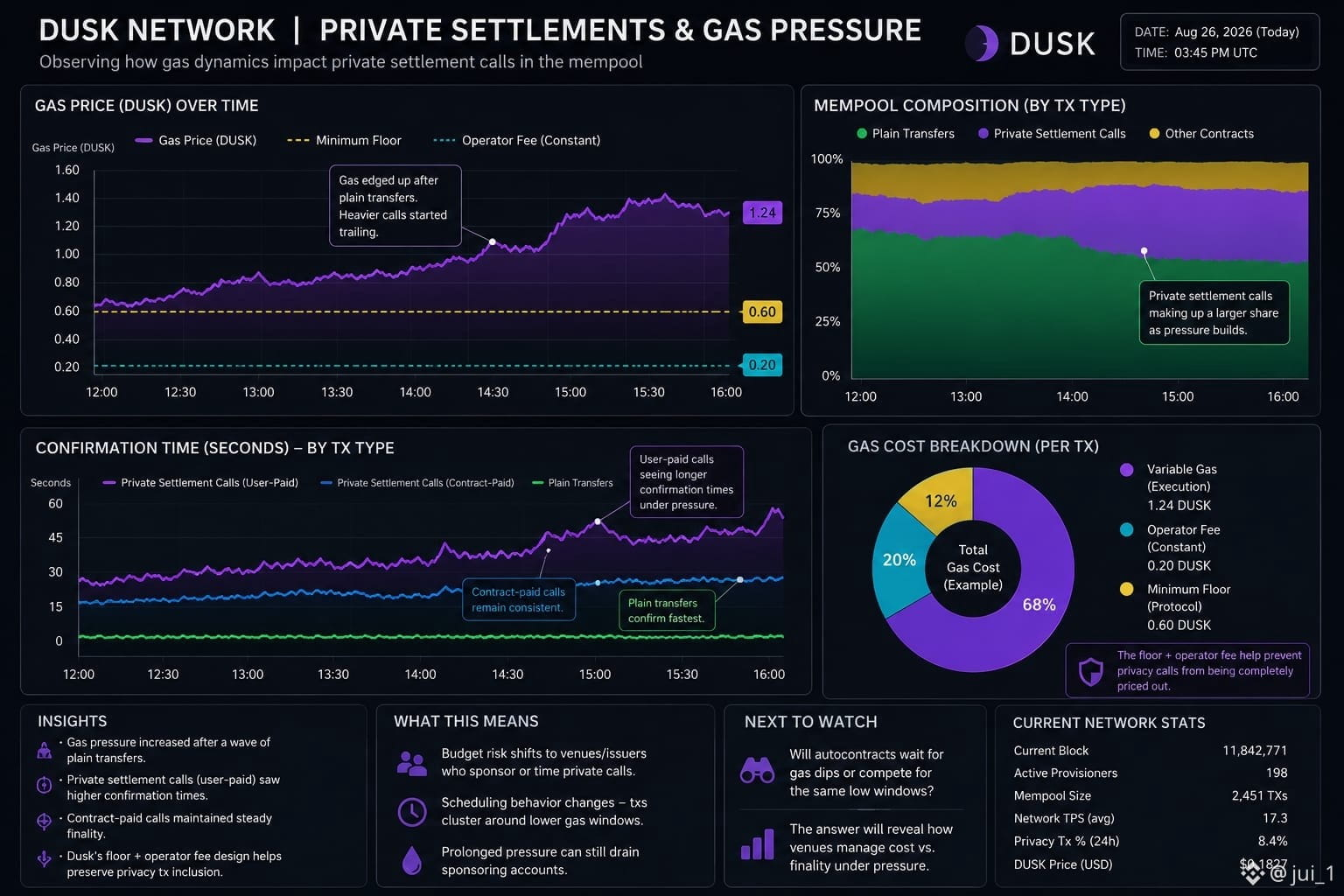Click the 'GAS PRICE (DUSK) OVER TIME' panel title

tap(147, 106)
